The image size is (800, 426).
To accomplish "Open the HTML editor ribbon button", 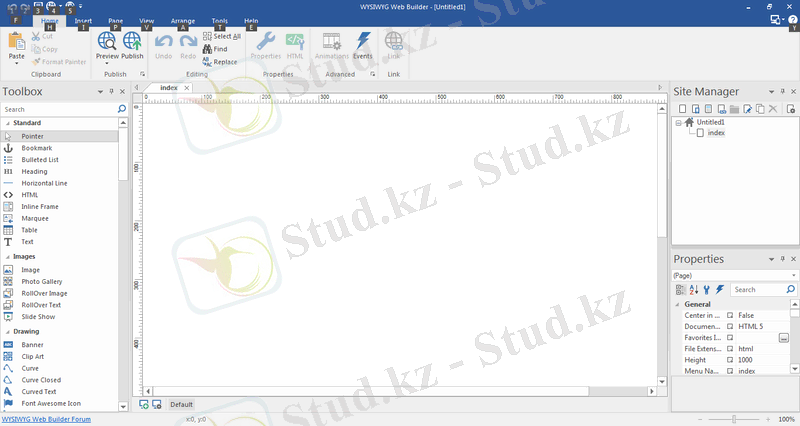I will click(x=295, y=46).
